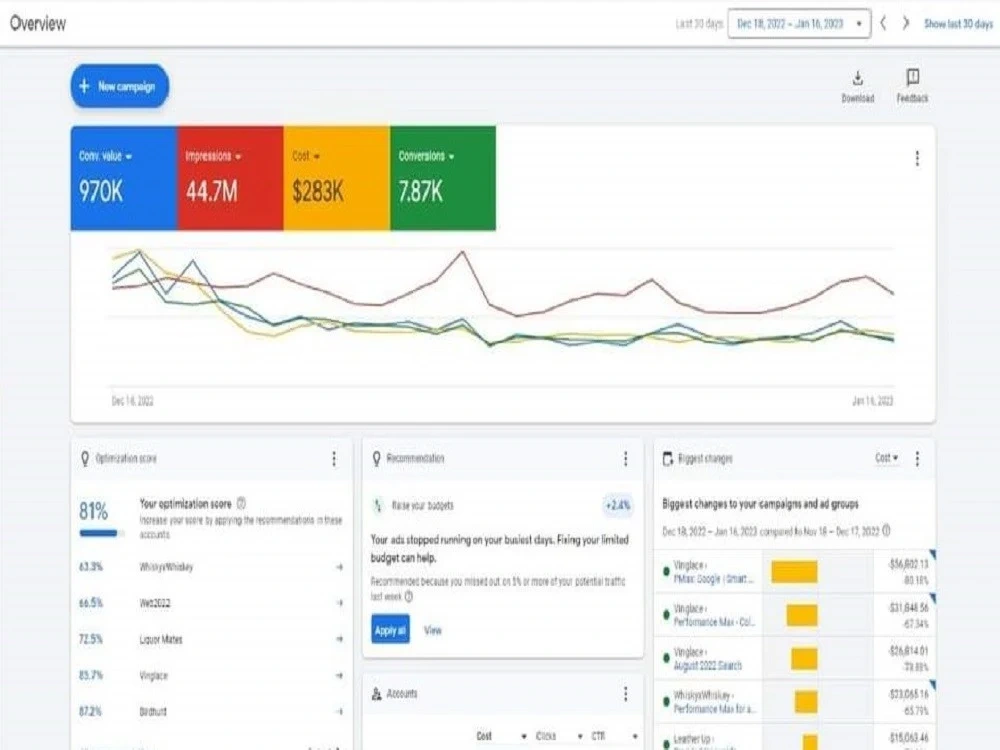Click info icon beside comparison date range
The image size is (1000, 750).
pyautogui.click(x=886, y=531)
